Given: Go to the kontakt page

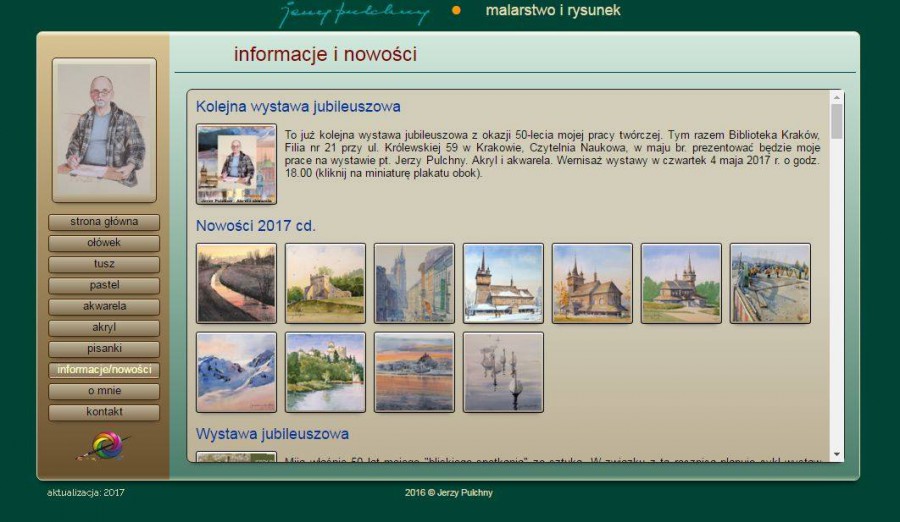Looking at the screenshot, I should (x=104, y=412).
